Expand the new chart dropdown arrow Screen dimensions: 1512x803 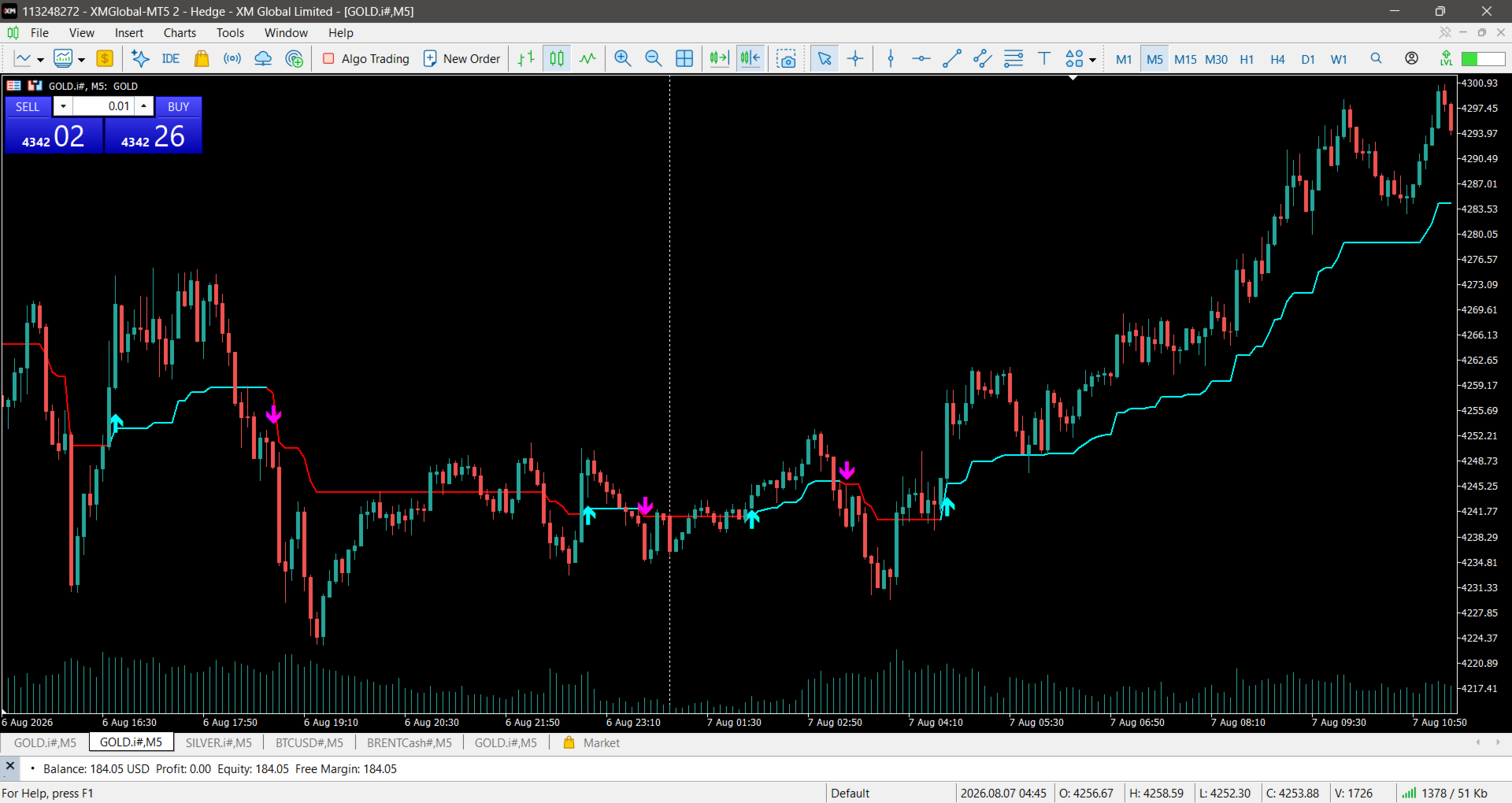[40, 60]
